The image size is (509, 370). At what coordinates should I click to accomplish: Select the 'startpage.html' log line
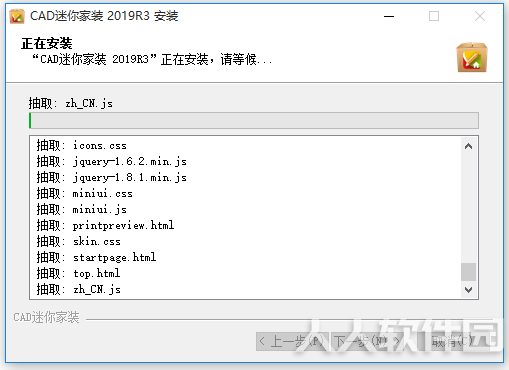tap(96, 258)
